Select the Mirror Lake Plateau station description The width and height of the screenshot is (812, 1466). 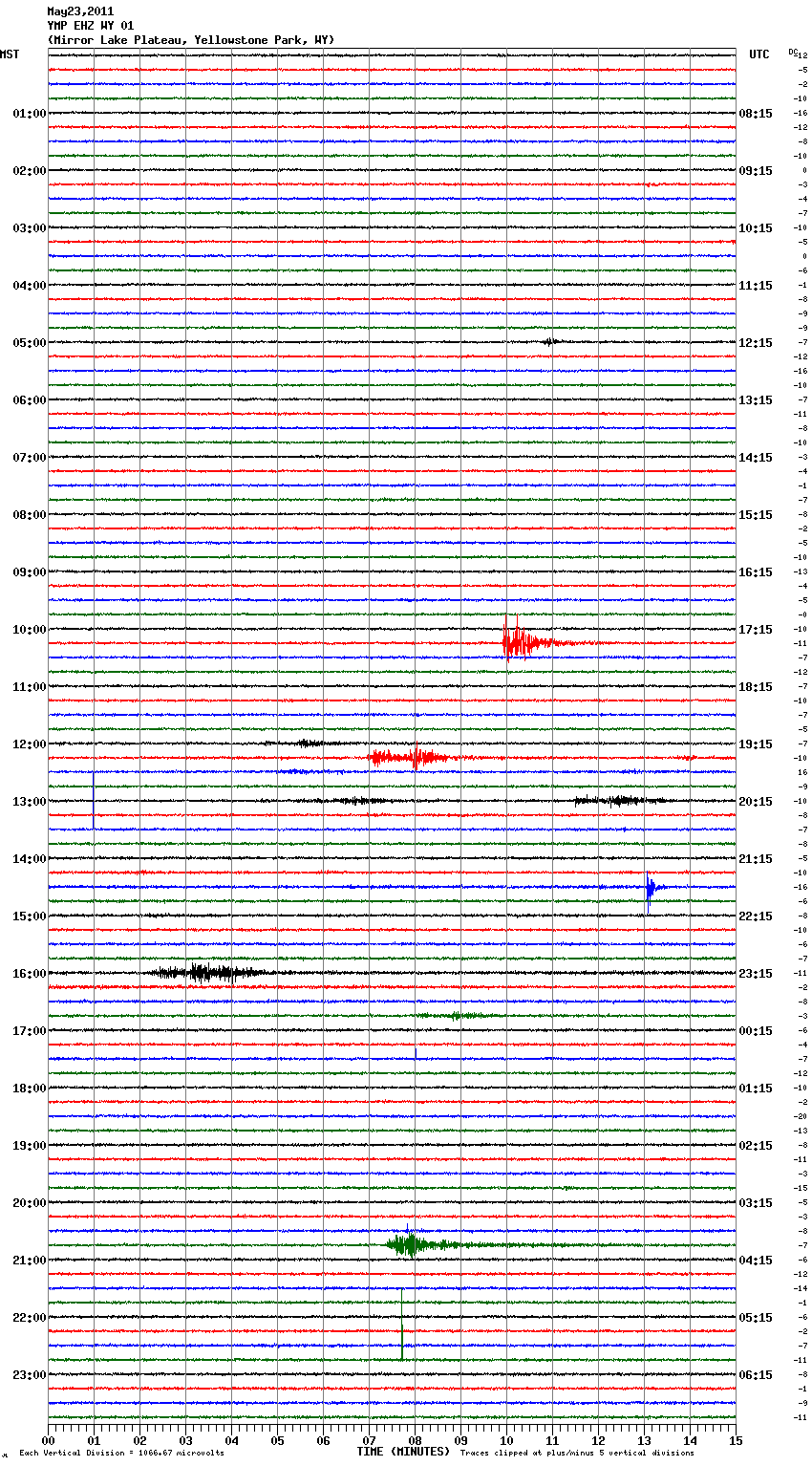click(x=191, y=40)
